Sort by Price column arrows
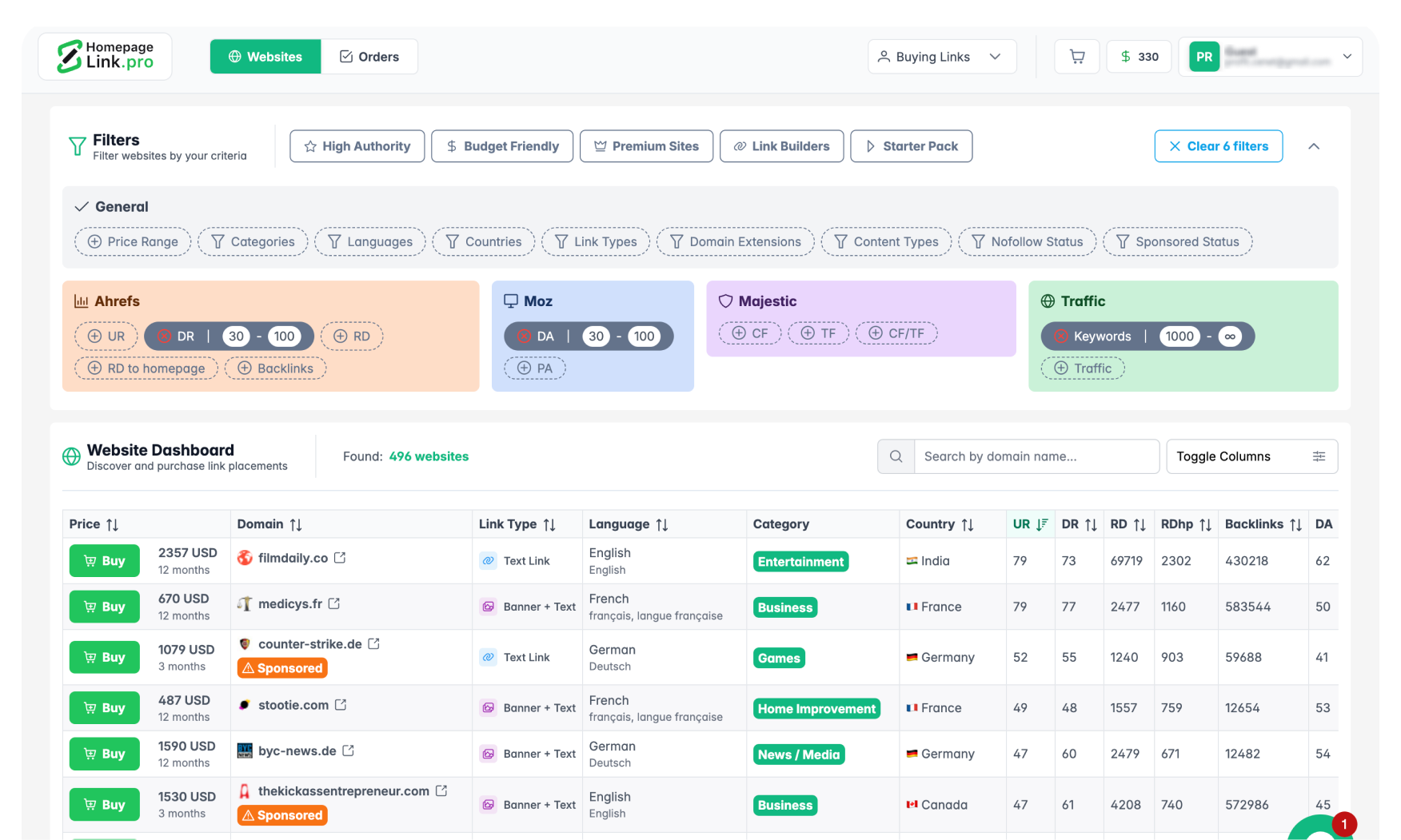The image size is (1401, 840). tap(113, 524)
